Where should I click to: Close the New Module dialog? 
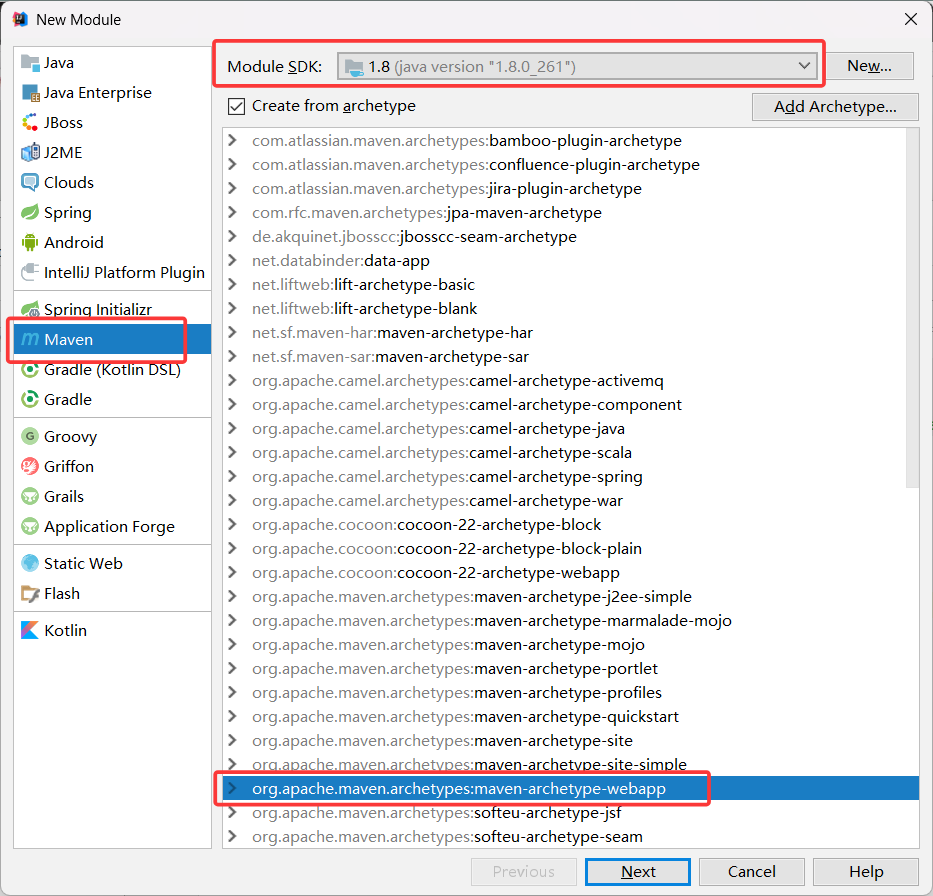[x=910, y=19]
